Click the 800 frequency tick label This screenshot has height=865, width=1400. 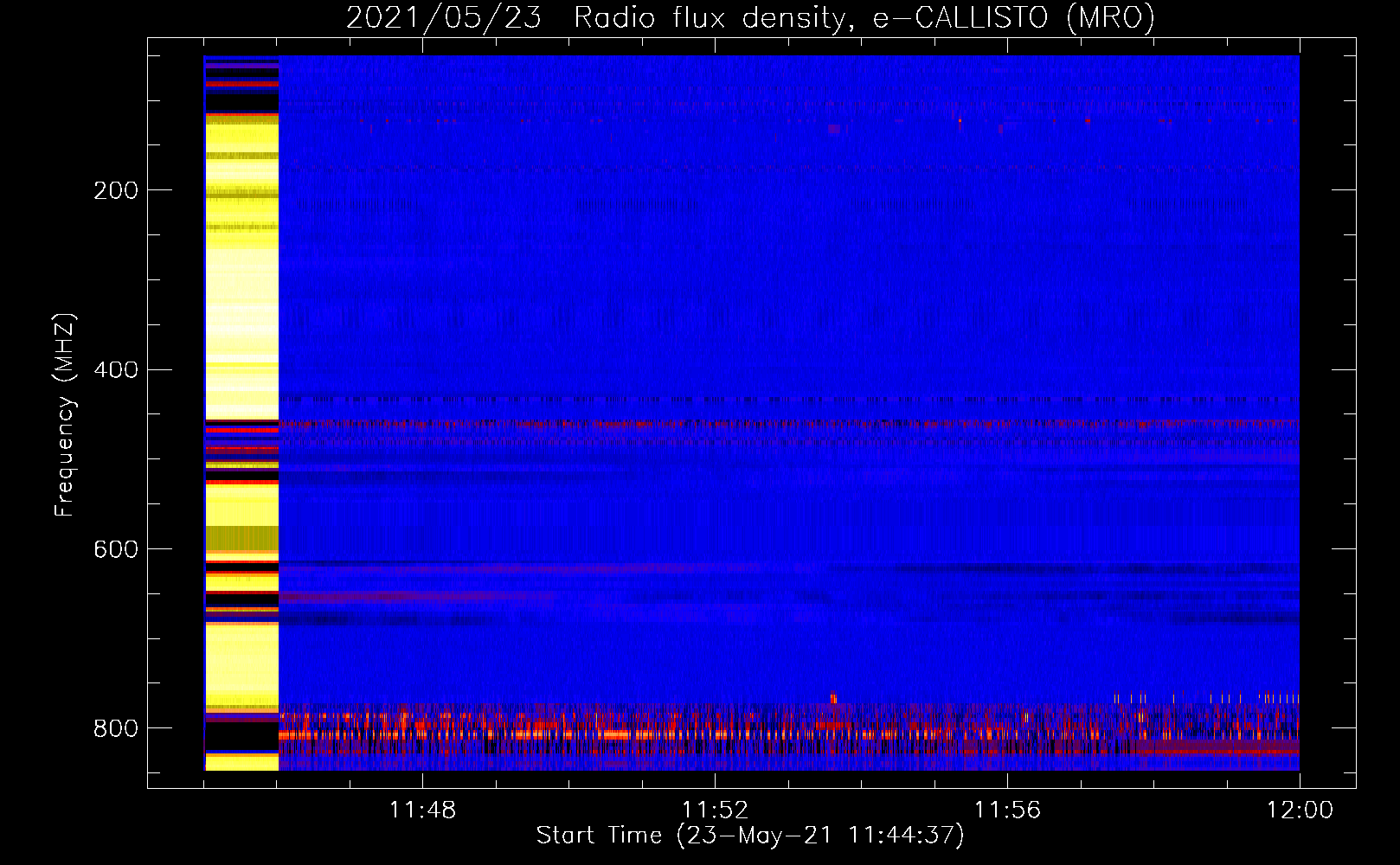click(115, 729)
